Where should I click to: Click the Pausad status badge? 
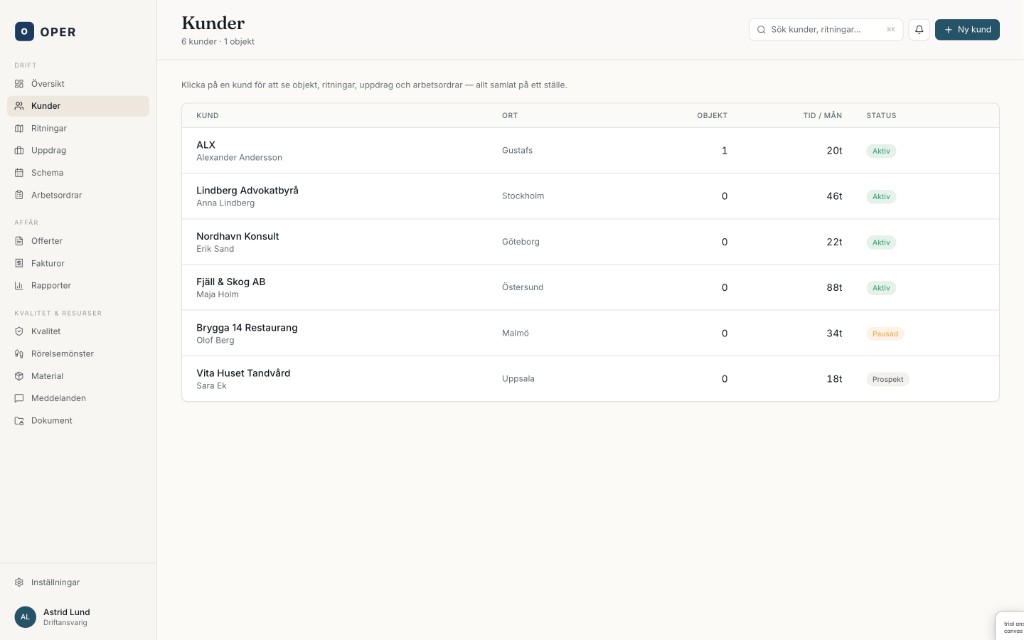(x=885, y=334)
